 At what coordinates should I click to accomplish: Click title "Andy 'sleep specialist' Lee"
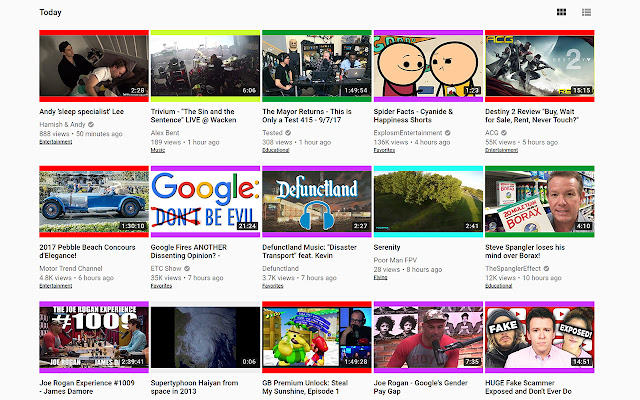point(82,112)
